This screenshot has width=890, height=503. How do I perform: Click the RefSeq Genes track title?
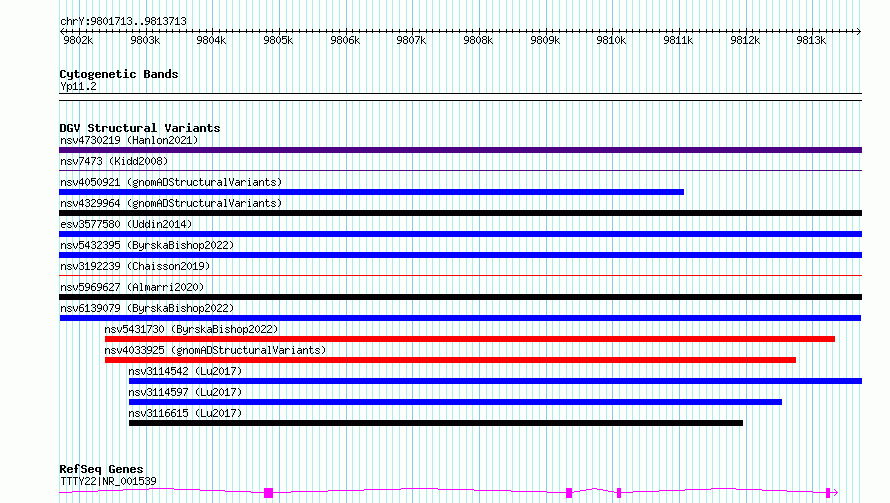101,469
